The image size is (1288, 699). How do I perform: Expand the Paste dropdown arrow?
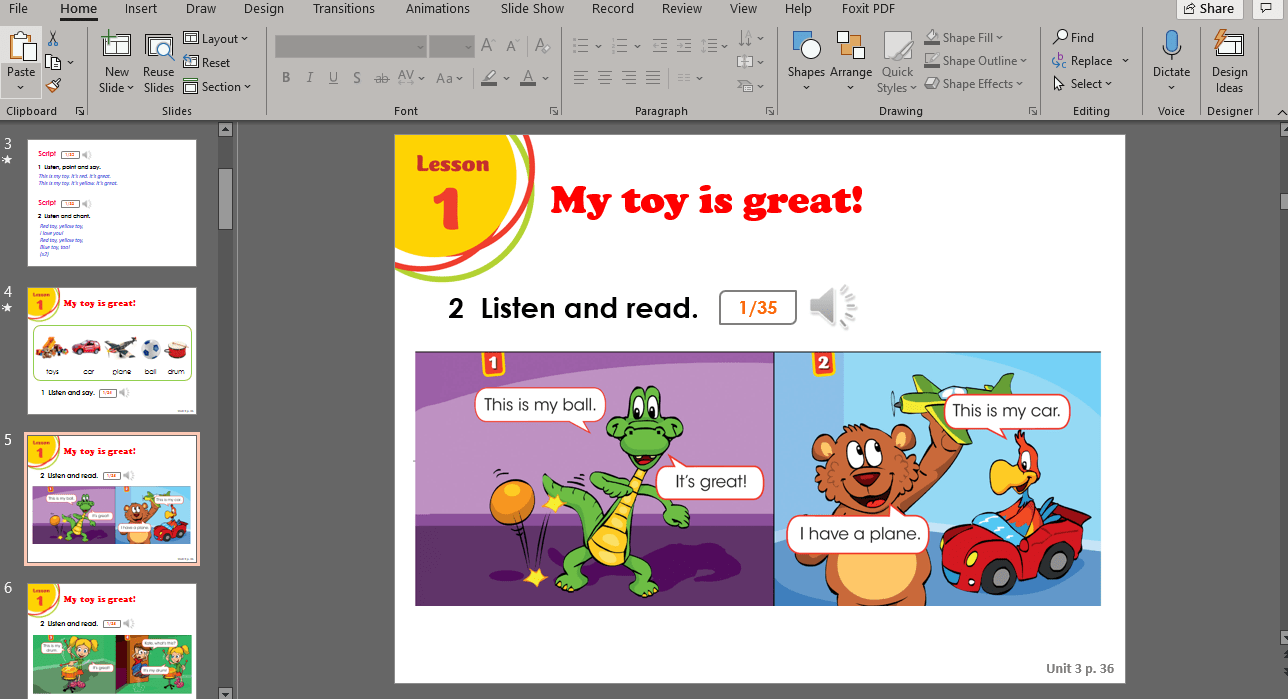pos(20,86)
